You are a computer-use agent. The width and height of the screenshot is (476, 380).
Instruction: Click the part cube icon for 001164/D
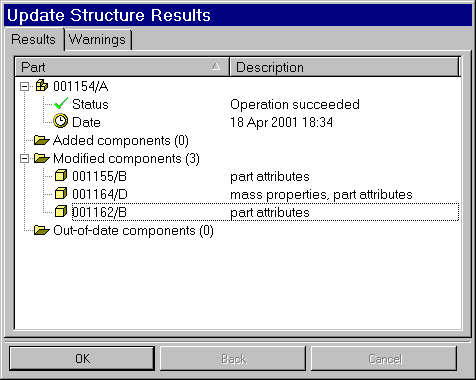click(x=61, y=193)
